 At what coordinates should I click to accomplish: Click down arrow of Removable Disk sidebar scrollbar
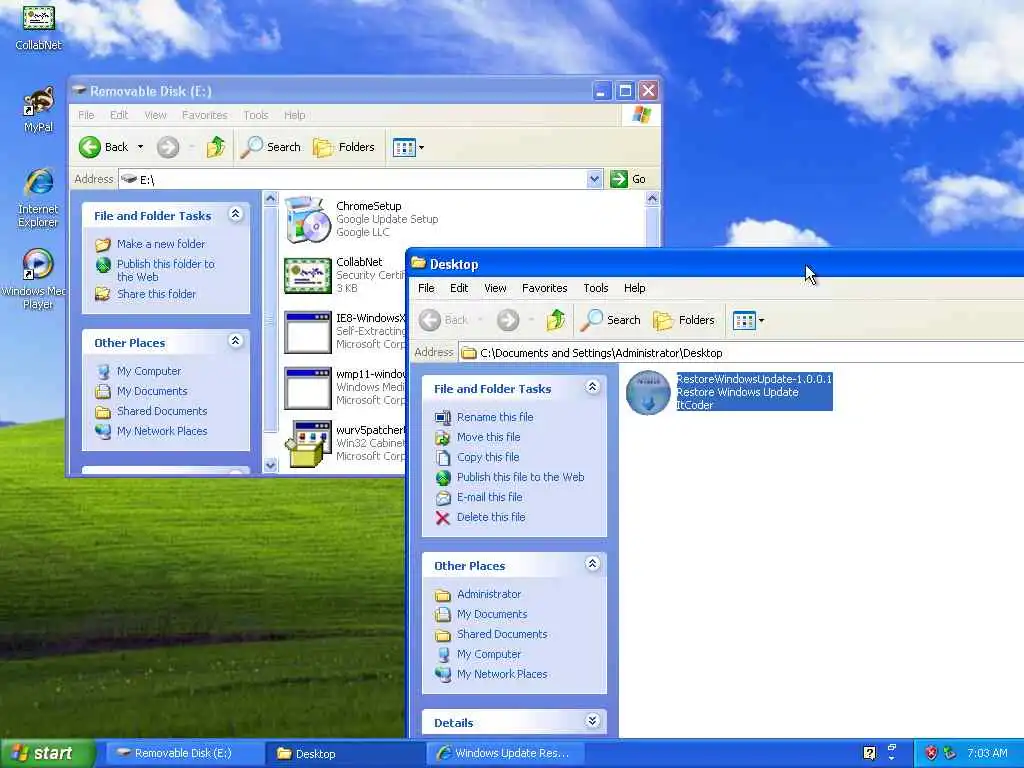click(270, 465)
